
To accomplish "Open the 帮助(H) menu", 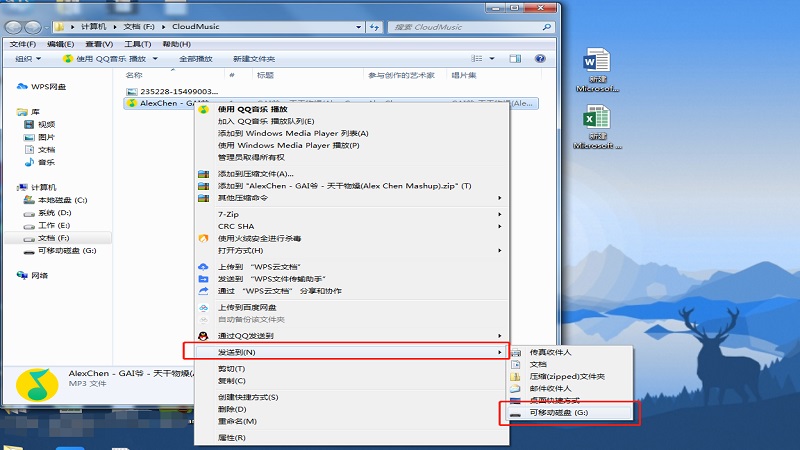I will [x=177, y=44].
